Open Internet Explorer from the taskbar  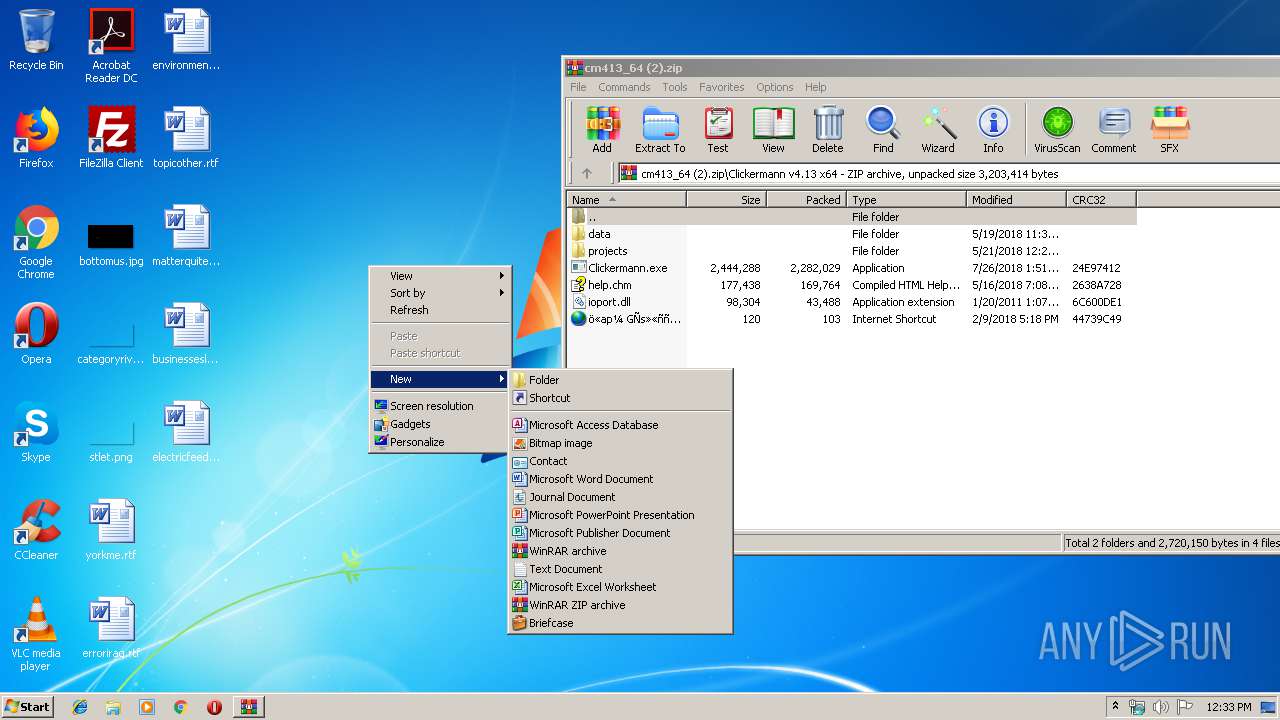coord(80,707)
